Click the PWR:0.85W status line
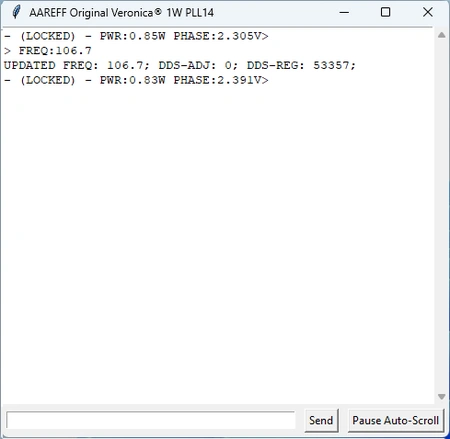 coord(136,36)
